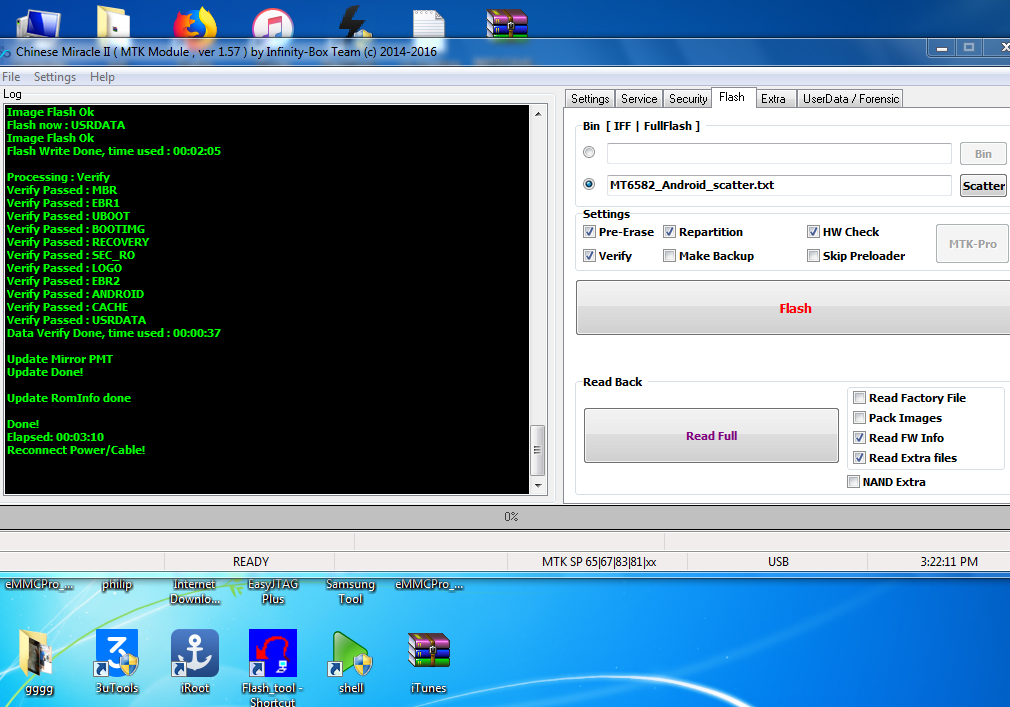
Task: Uncheck Read Extra files option
Action: [859, 458]
